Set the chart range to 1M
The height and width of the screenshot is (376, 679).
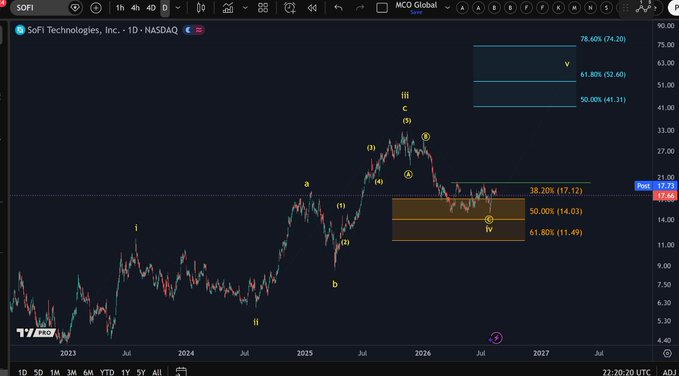pos(55,372)
